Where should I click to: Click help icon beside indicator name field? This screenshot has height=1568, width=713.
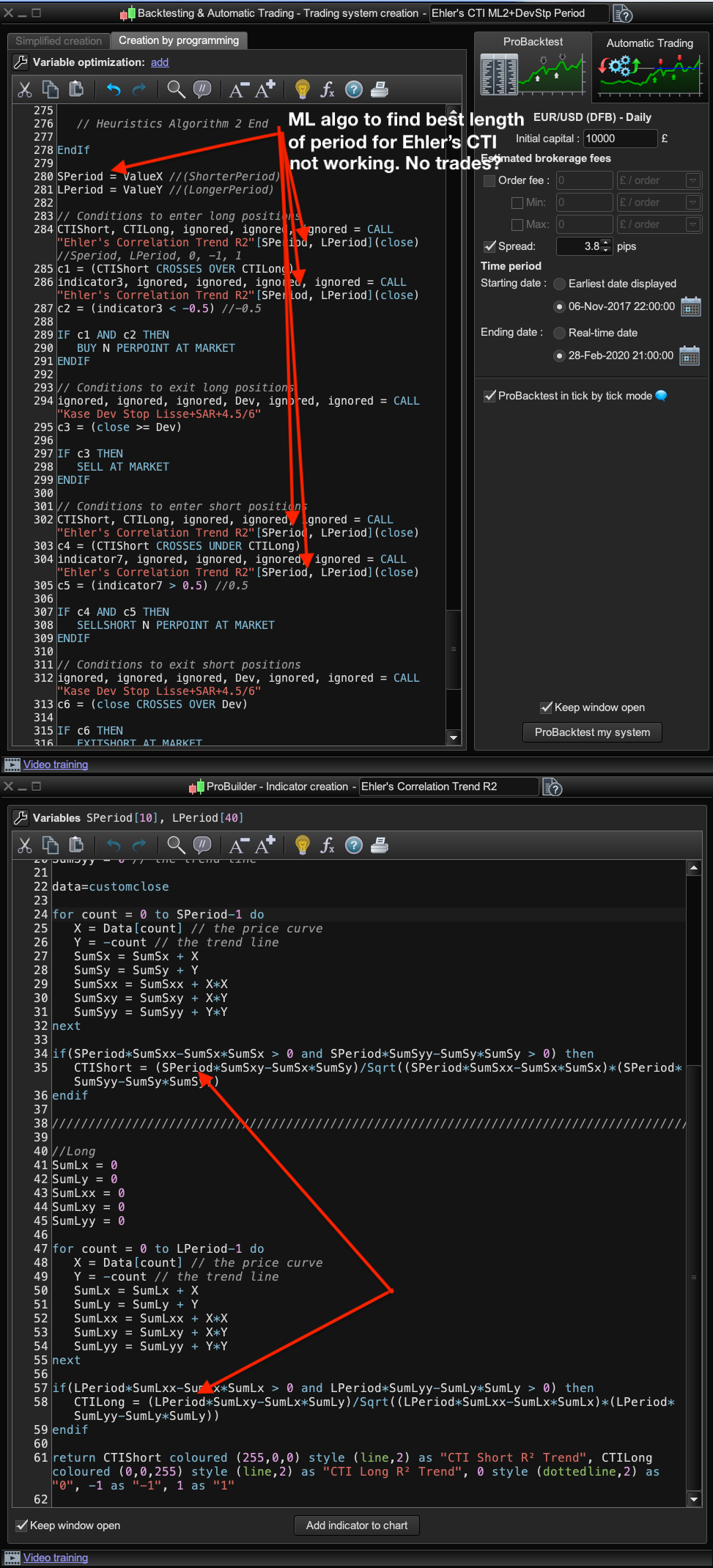[x=552, y=787]
